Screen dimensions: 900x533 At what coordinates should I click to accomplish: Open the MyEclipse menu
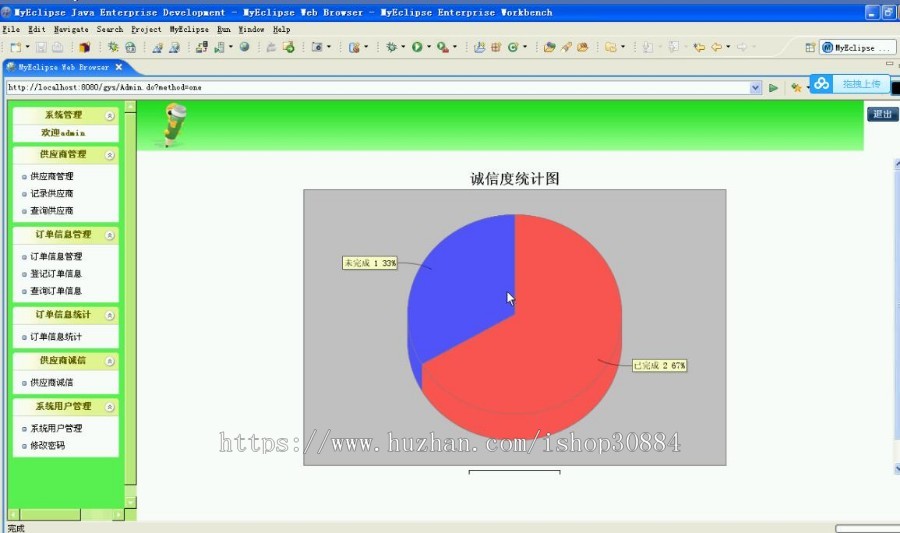[189, 29]
